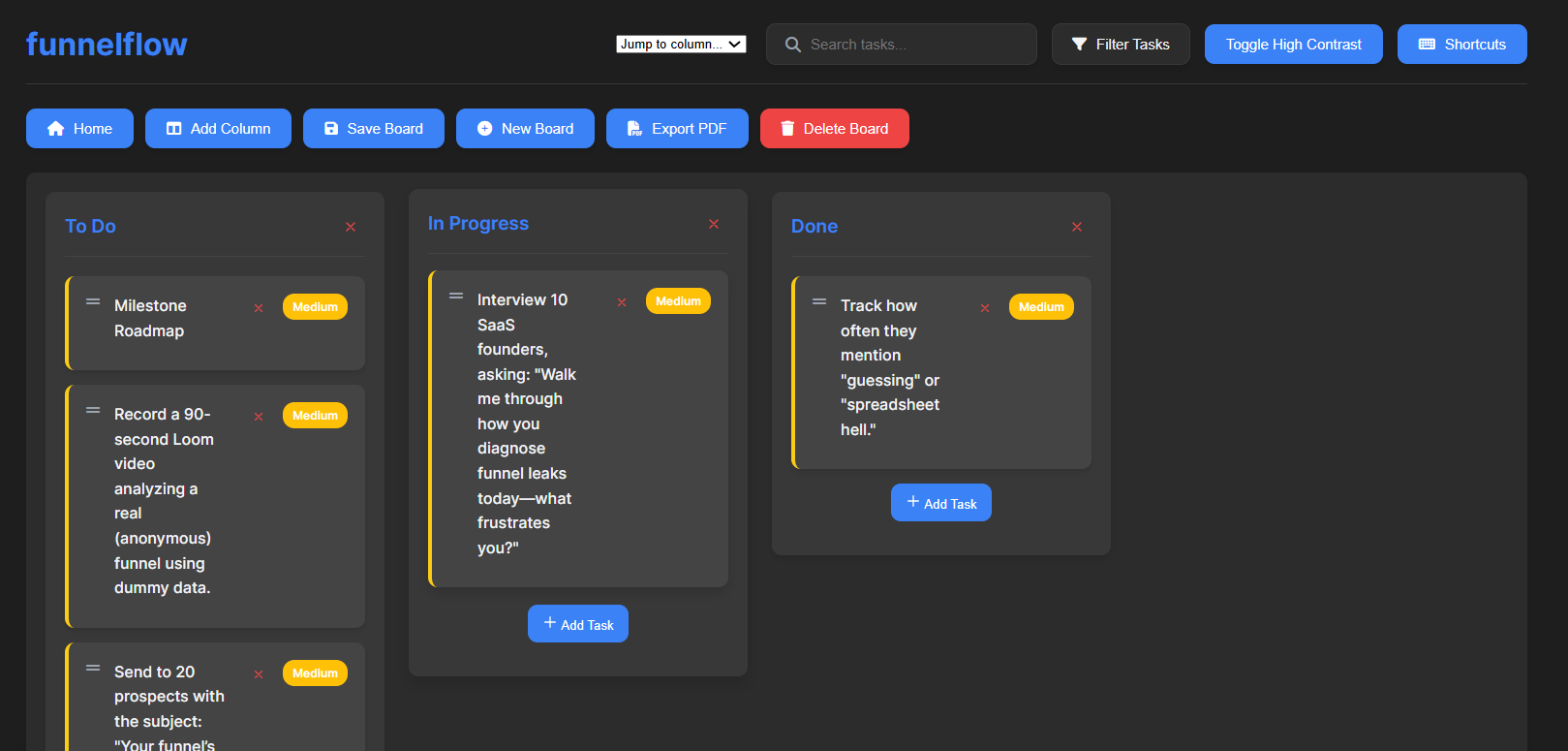
Task: Toggle High Contrast mode
Action: coord(1293,45)
